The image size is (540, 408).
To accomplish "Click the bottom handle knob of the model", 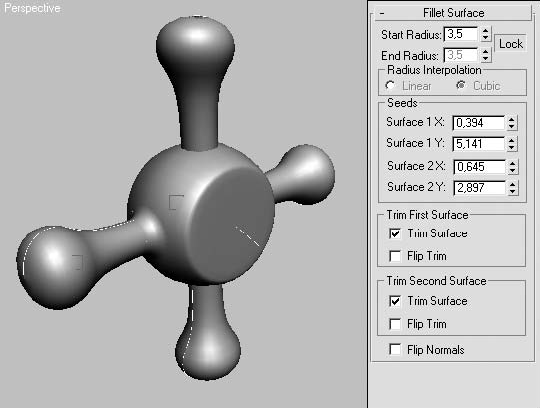I will tap(208, 351).
